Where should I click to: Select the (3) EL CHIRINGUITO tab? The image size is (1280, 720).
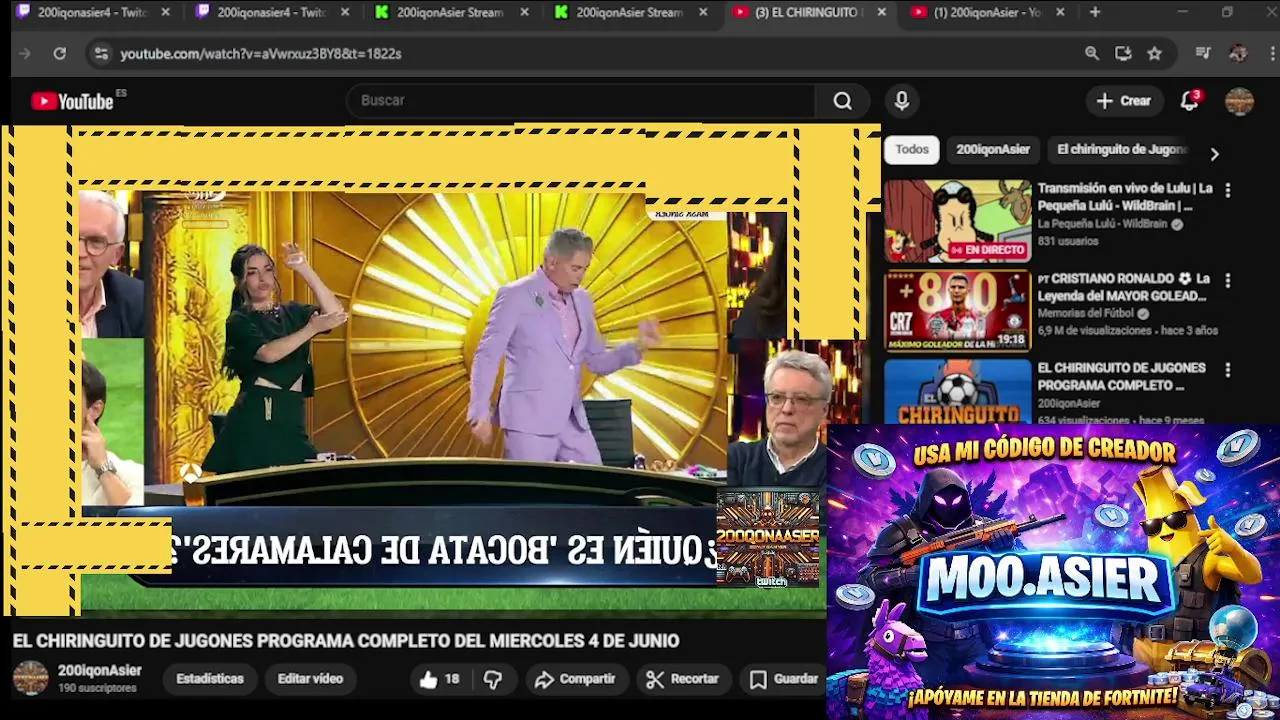[808, 12]
